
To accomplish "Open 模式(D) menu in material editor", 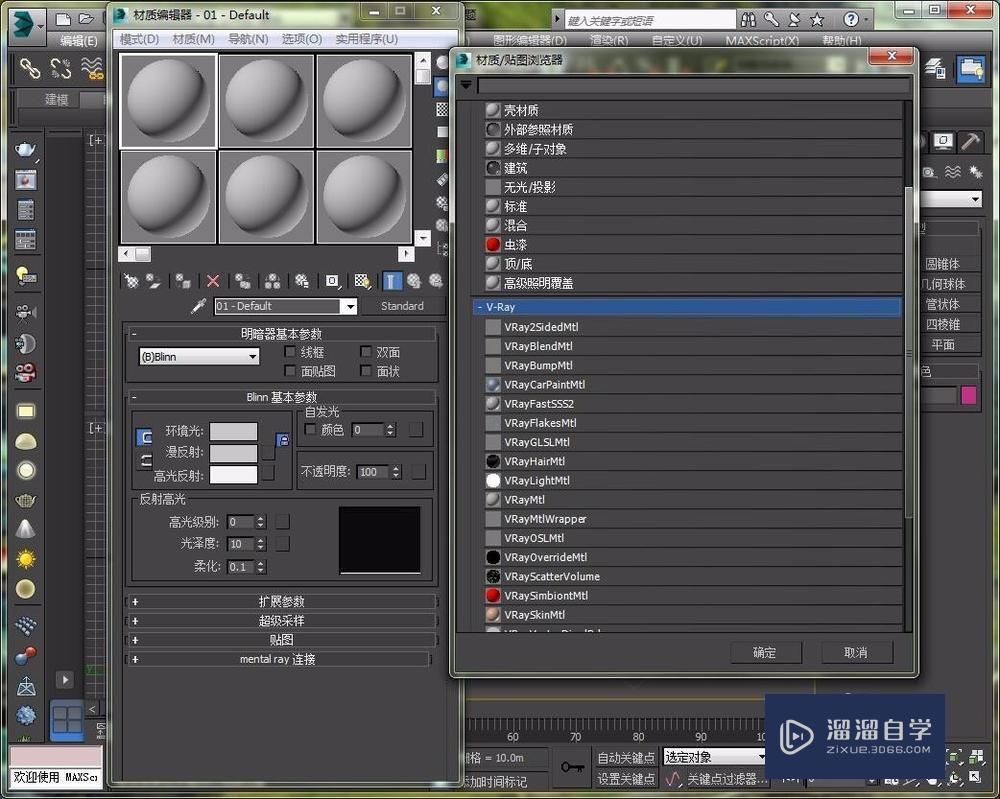I will (139, 39).
